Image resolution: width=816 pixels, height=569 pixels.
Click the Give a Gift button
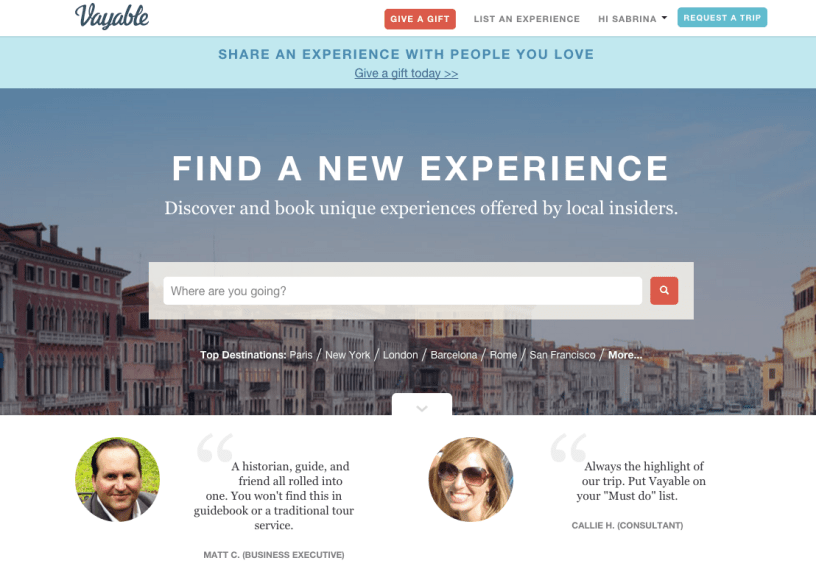pyautogui.click(x=420, y=19)
